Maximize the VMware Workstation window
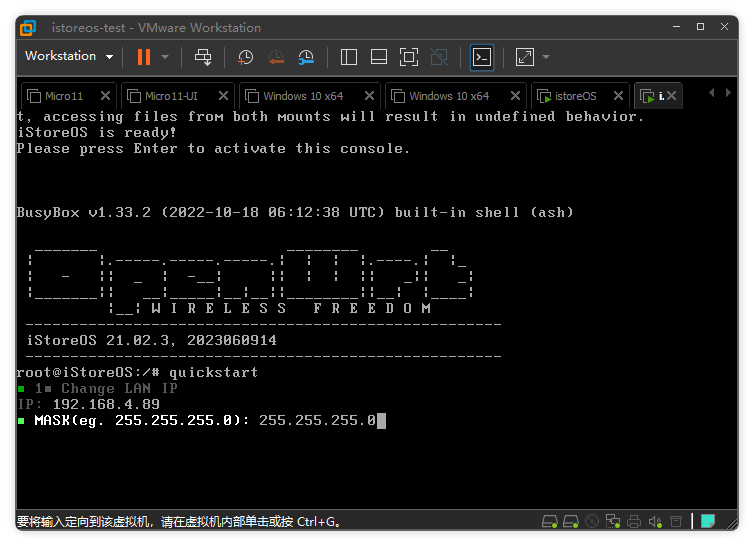Image resolution: width=754 pixels, height=546 pixels. click(x=701, y=27)
